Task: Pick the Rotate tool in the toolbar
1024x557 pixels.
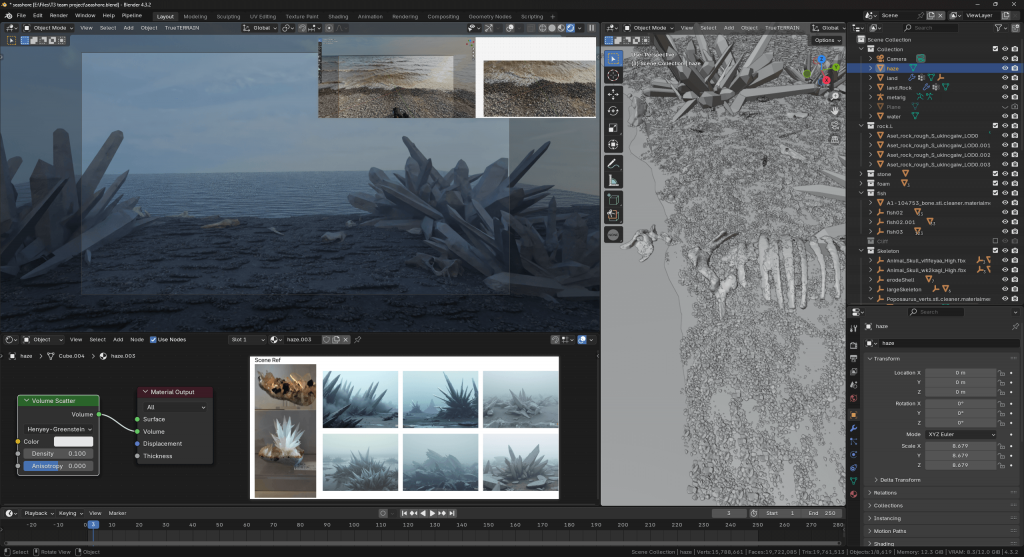Action: point(613,110)
